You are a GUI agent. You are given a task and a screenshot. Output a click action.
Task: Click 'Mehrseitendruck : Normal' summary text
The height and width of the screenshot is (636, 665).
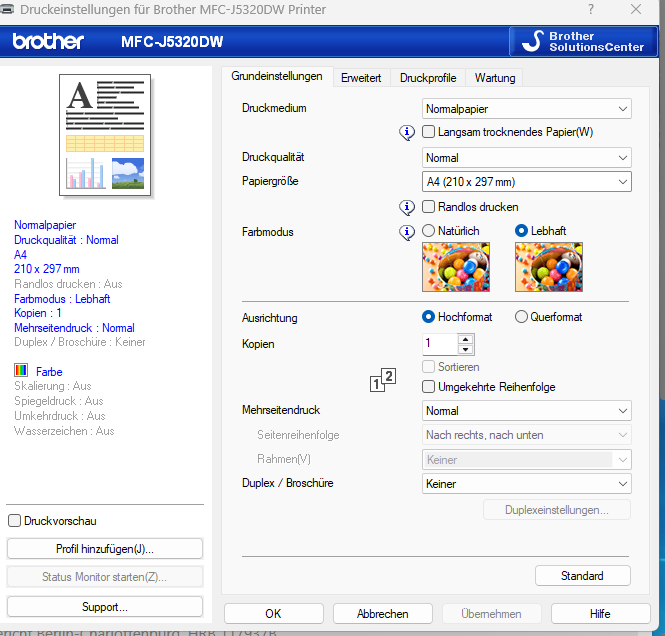74,328
